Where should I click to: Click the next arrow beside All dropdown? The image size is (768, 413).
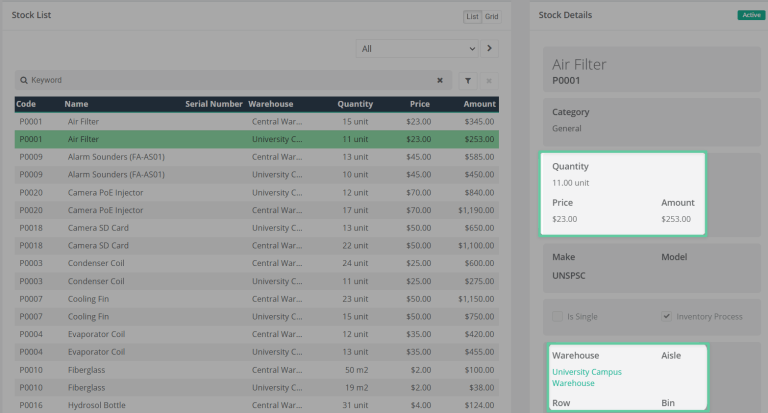point(490,48)
